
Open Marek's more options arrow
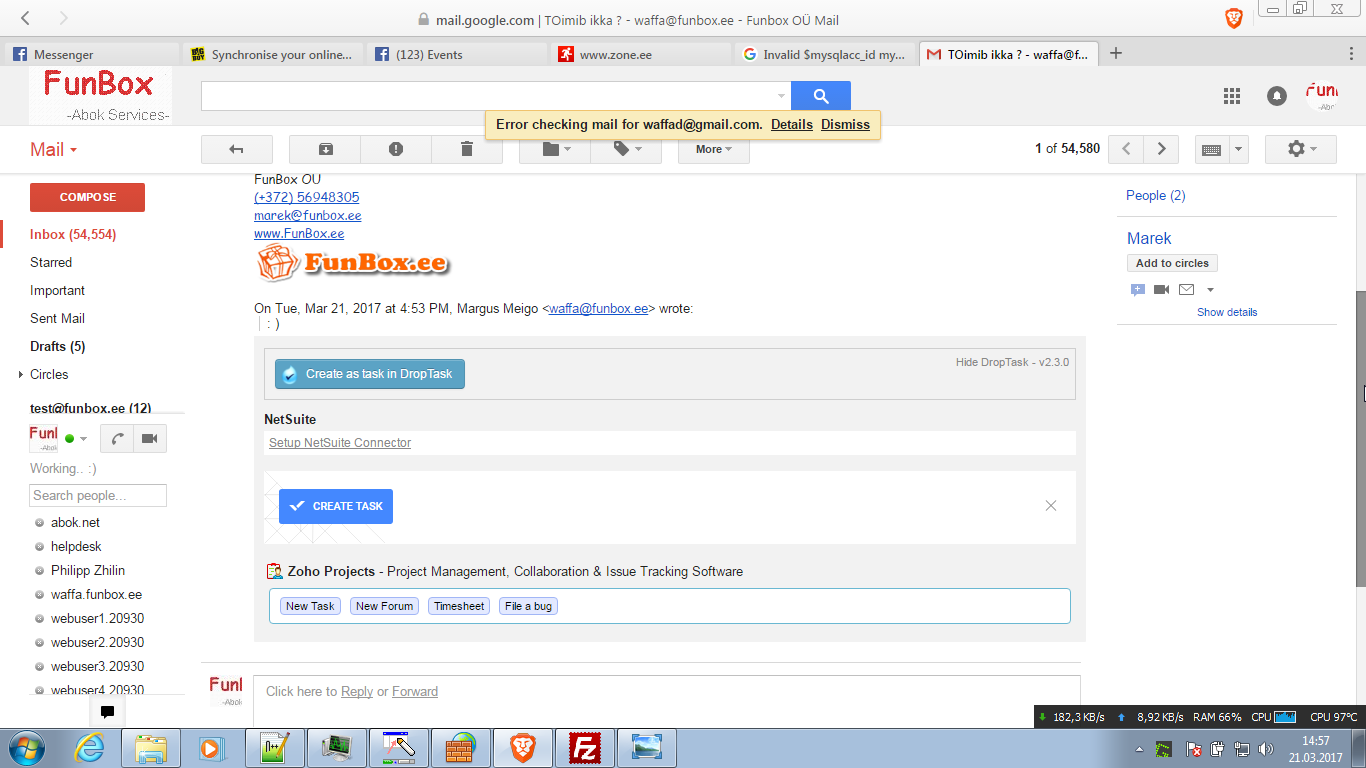click(1211, 290)
